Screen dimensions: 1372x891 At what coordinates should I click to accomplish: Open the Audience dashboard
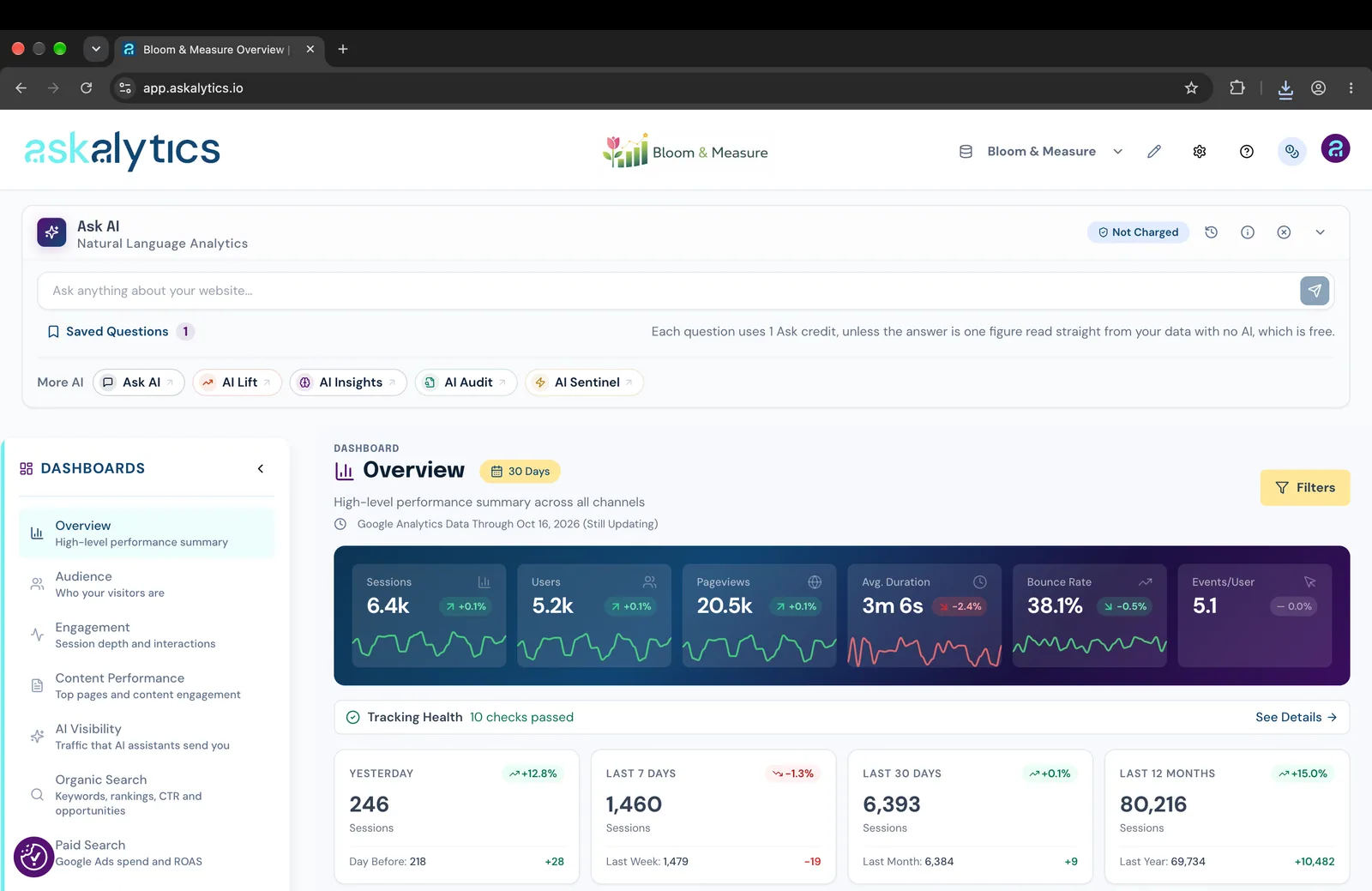coord(147,584)
